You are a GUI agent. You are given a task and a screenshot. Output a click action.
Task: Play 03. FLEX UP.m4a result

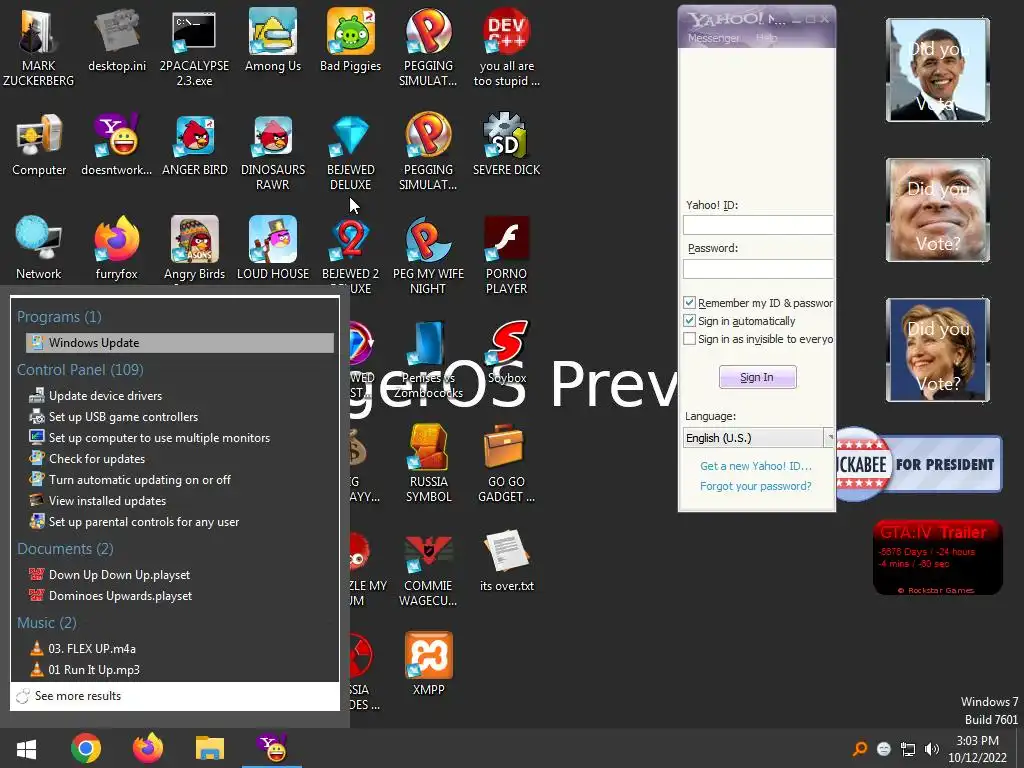(x=91, y=648)
